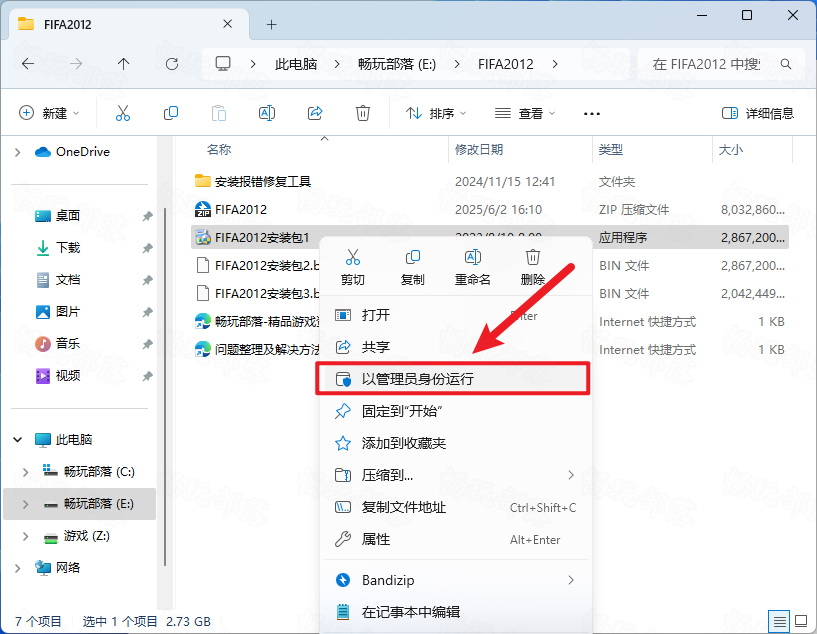The width and height of the screenshot is (817, 634).
Task: Choose 复制文件地址 in the context menu
Action: tap(456, 507)
